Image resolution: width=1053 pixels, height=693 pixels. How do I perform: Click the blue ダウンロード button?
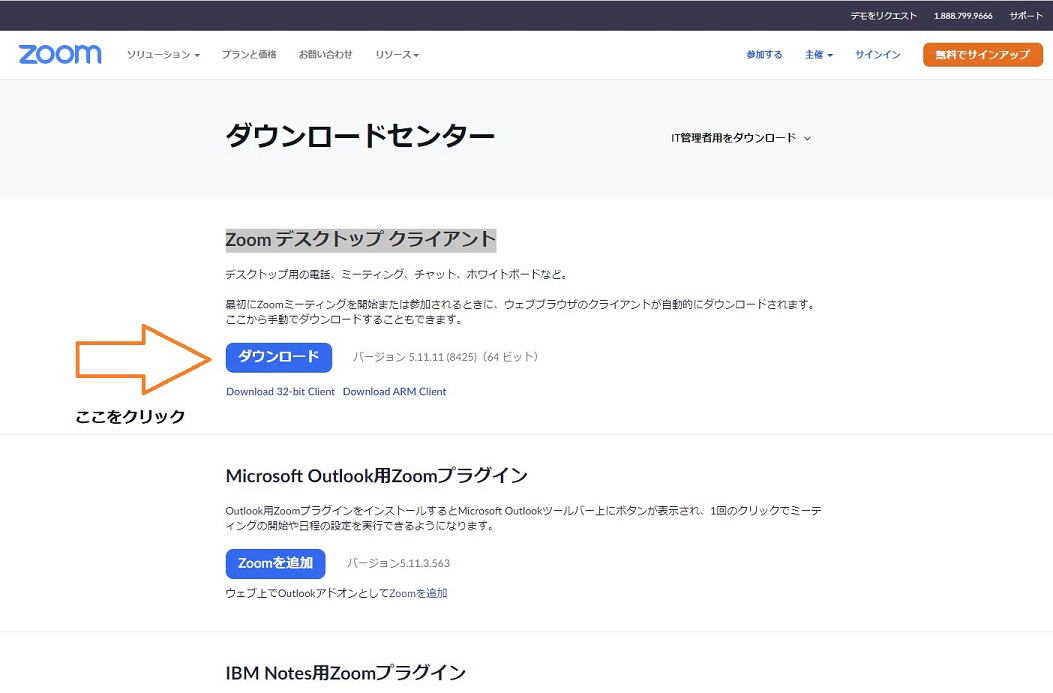click(x=279, y=357)
